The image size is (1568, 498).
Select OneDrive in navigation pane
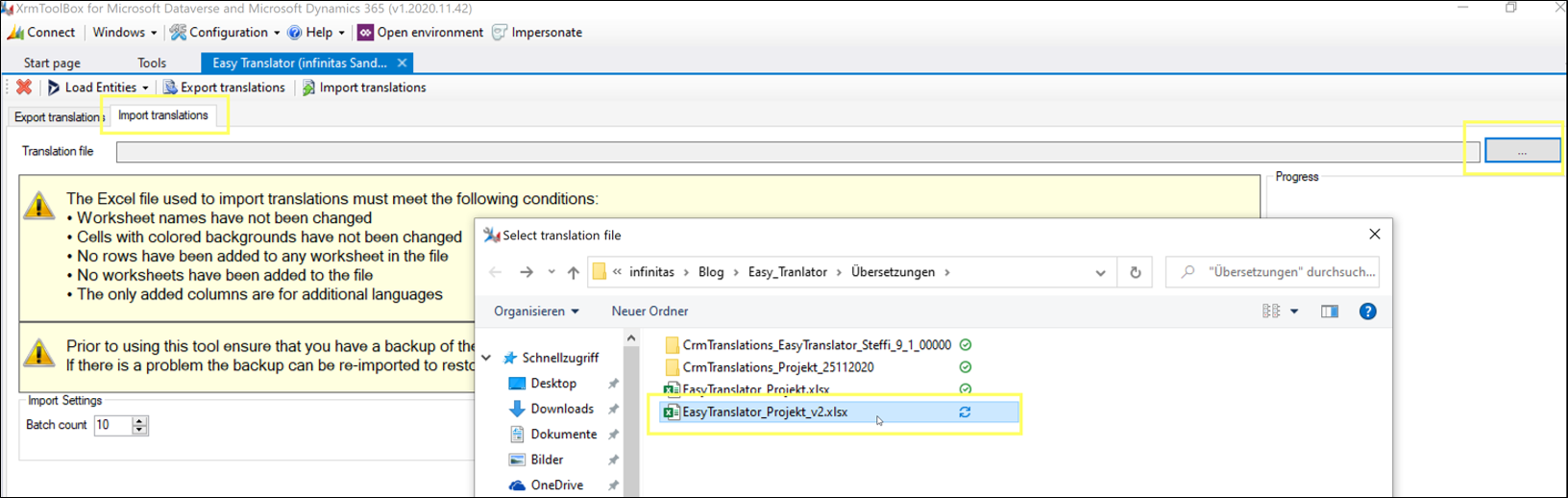[557, 486]
